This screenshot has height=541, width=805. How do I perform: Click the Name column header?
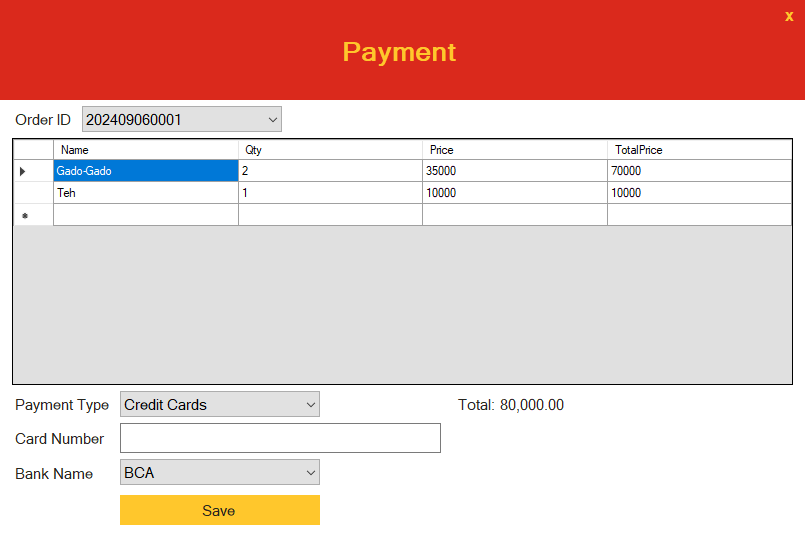[146, 150]
